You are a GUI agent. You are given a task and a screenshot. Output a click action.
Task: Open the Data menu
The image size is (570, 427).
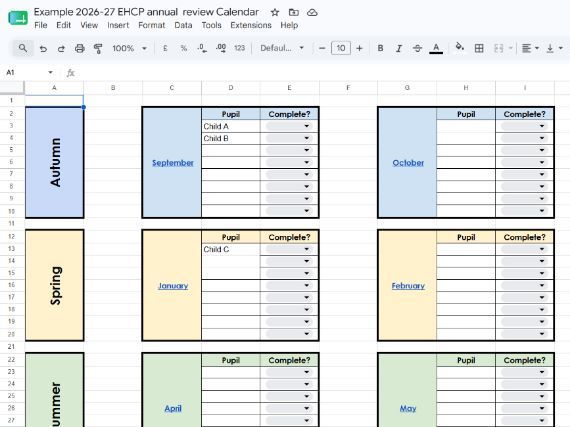[x=183, y=25]
